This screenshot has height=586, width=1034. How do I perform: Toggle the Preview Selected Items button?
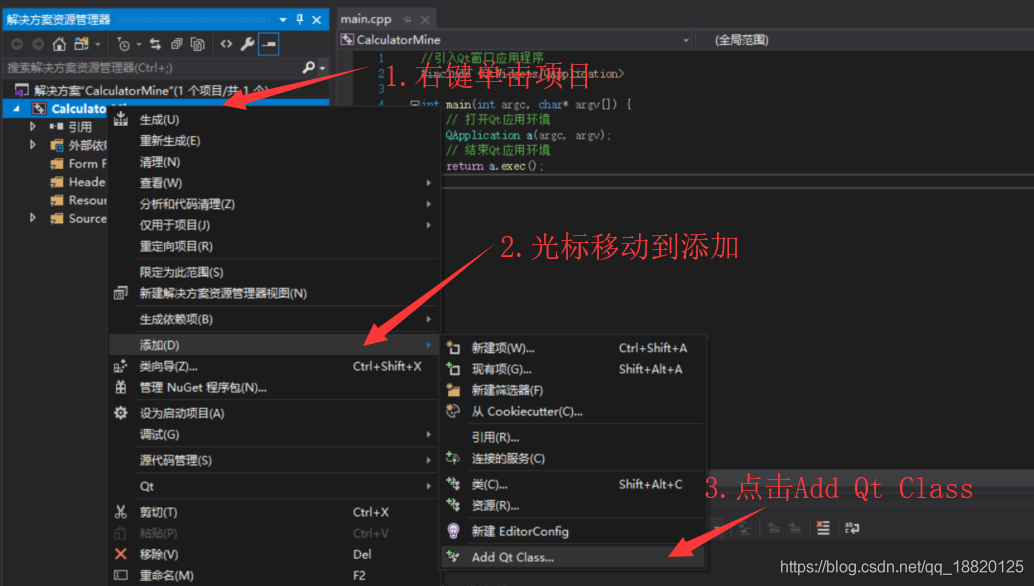pos(268,44)
